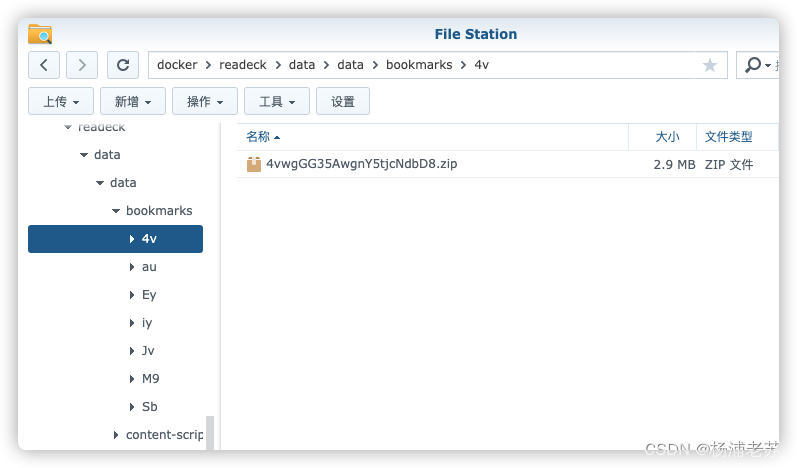Click 4v at the breadcrumb end

click(481, 65)
